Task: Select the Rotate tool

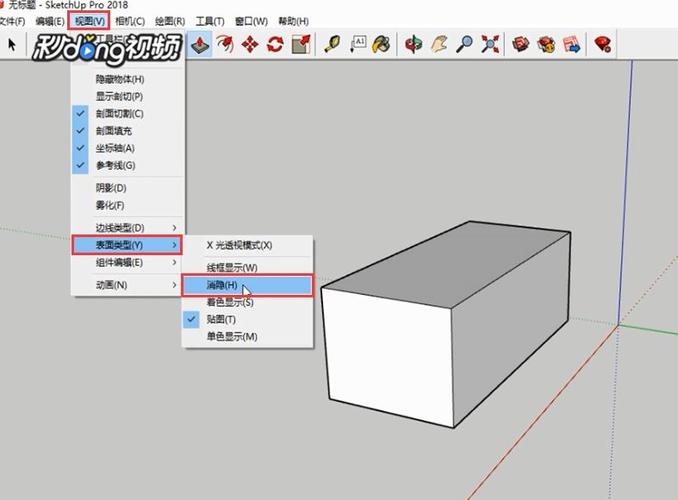Action: [x=275, y=44]
